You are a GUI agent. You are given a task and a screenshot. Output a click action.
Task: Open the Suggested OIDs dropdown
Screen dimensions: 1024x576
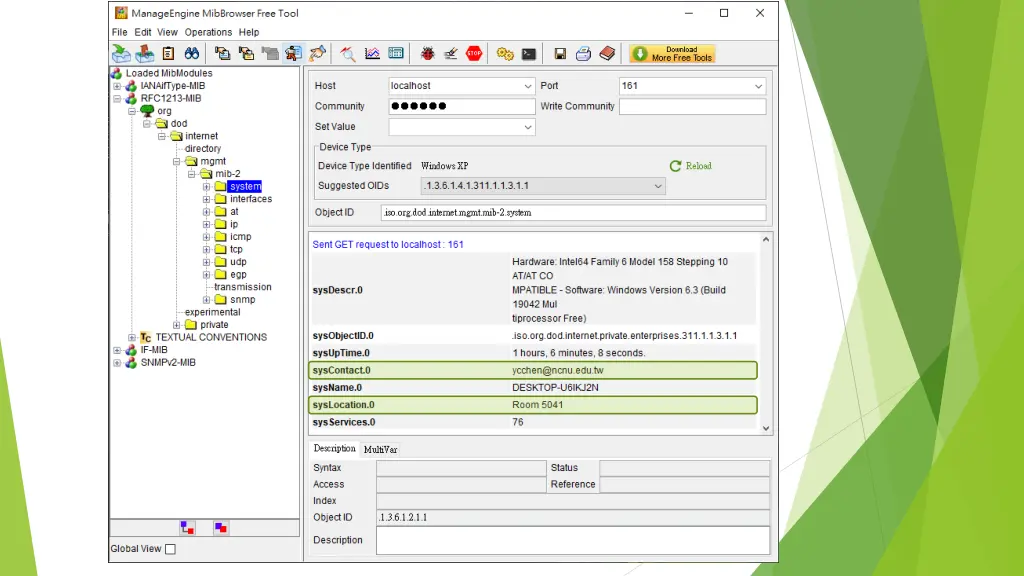tap(658, 186)
